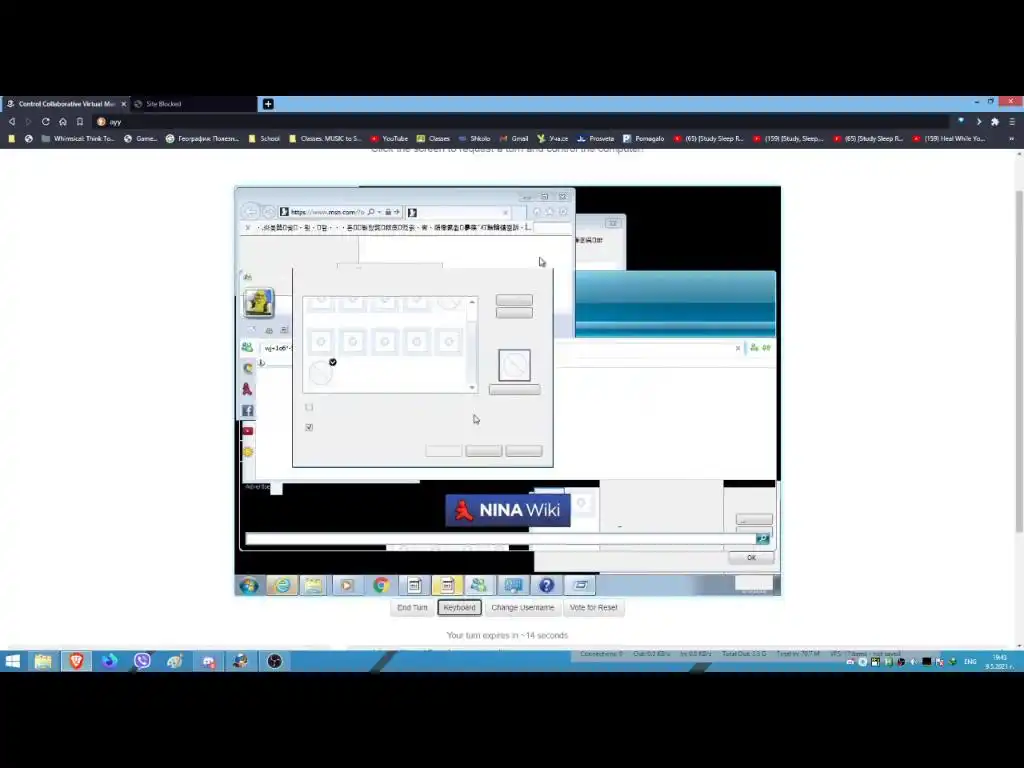Open Internet Explorer in VM taskbar
Image resolution: width=1024 pixels, height=768 pixels.
282,585
